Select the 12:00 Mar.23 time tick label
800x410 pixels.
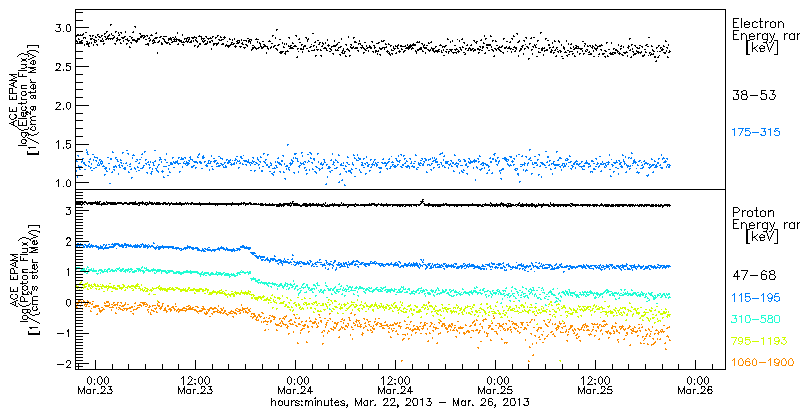point(196,386)
